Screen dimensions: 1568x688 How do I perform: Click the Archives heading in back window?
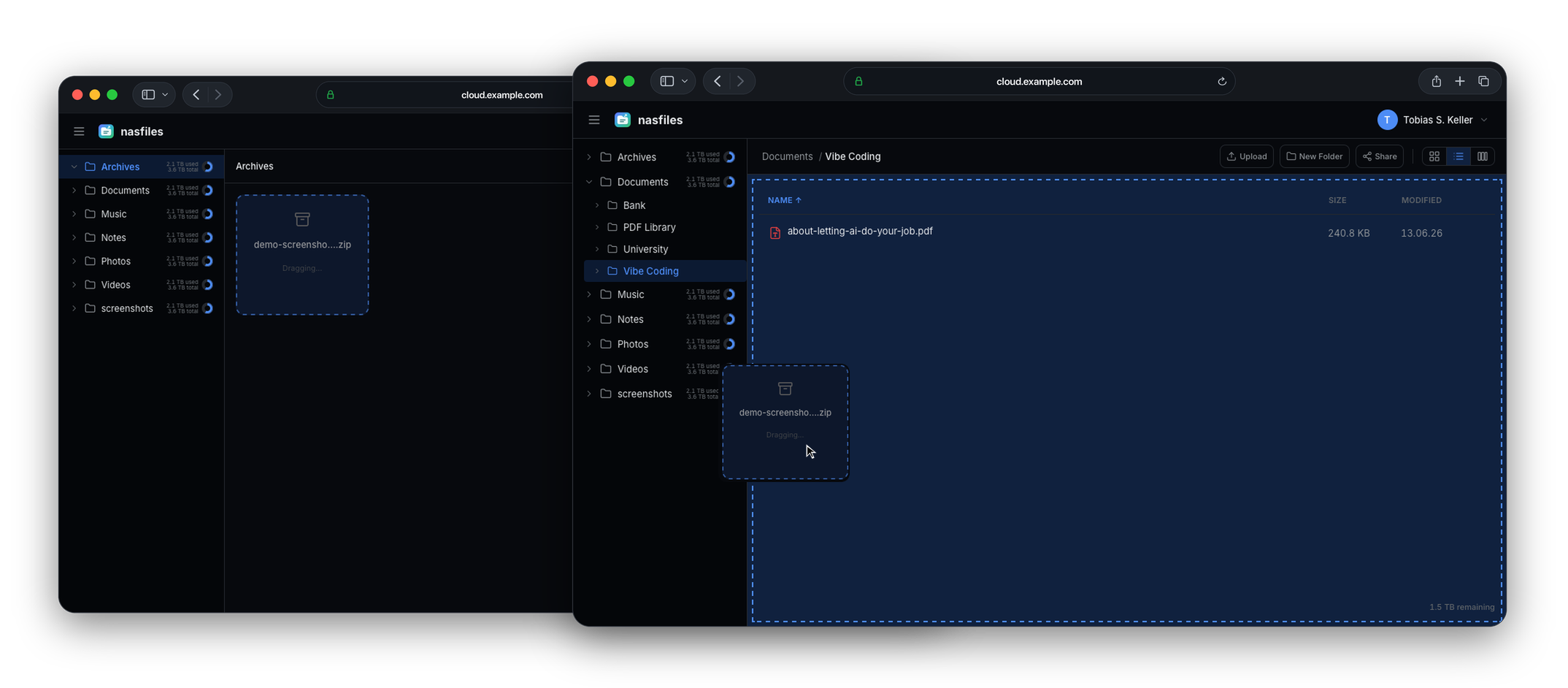click(255, 167)
